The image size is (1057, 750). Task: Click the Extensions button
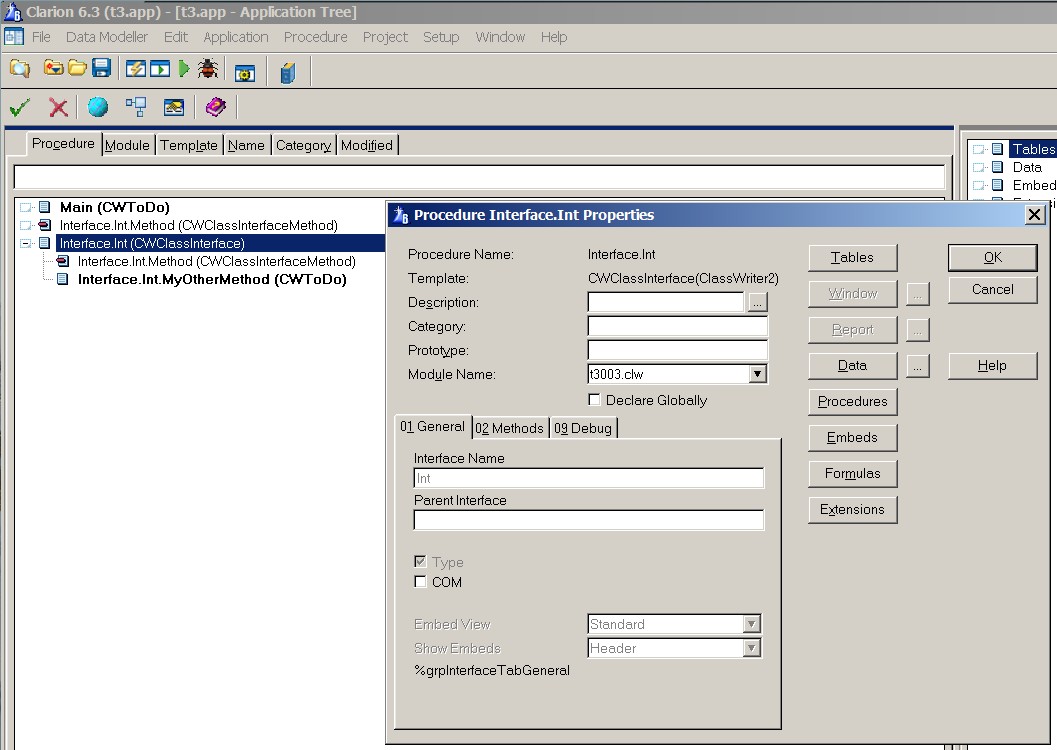point(852,509)
